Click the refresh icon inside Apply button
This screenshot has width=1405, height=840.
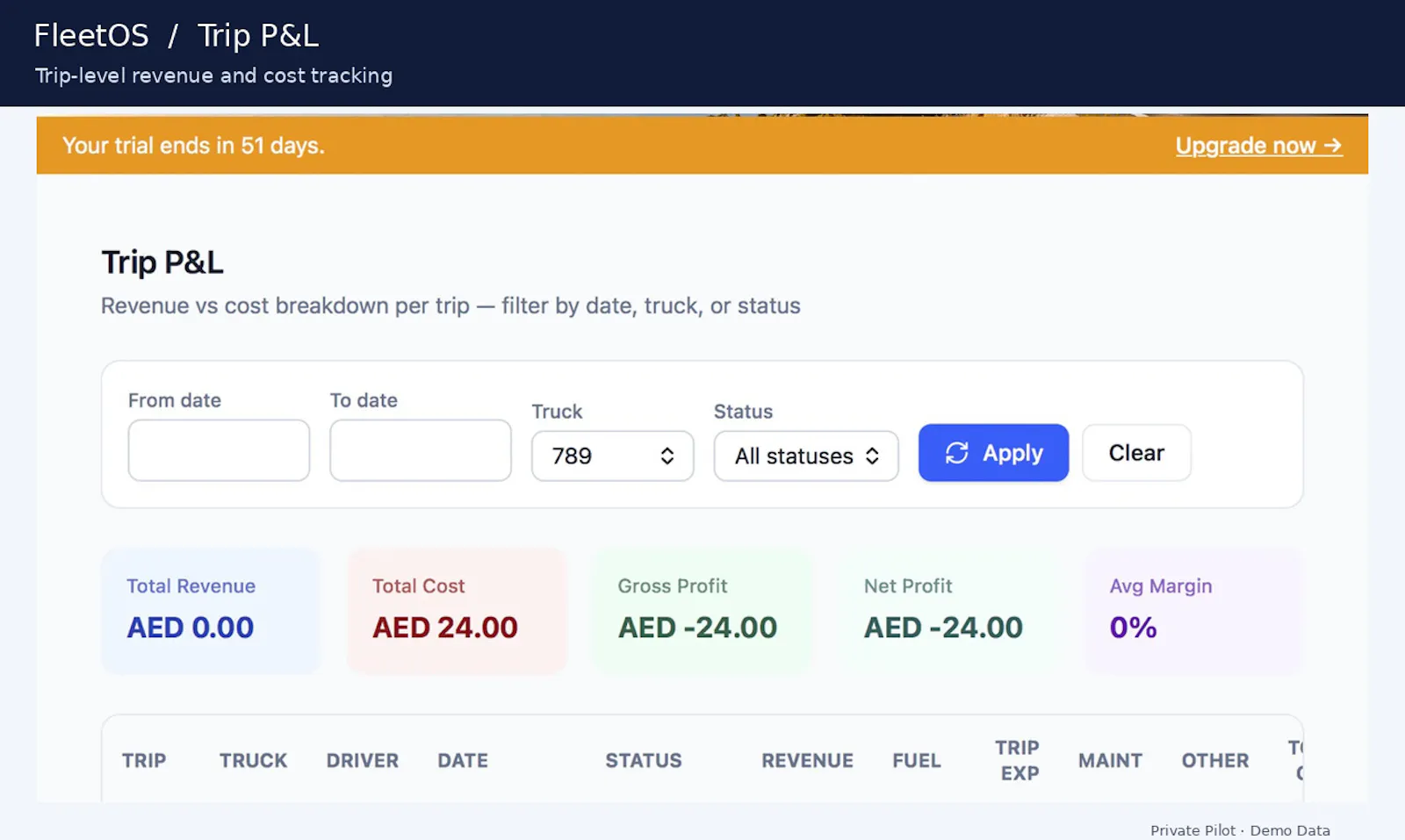click(x=956, y=453)
